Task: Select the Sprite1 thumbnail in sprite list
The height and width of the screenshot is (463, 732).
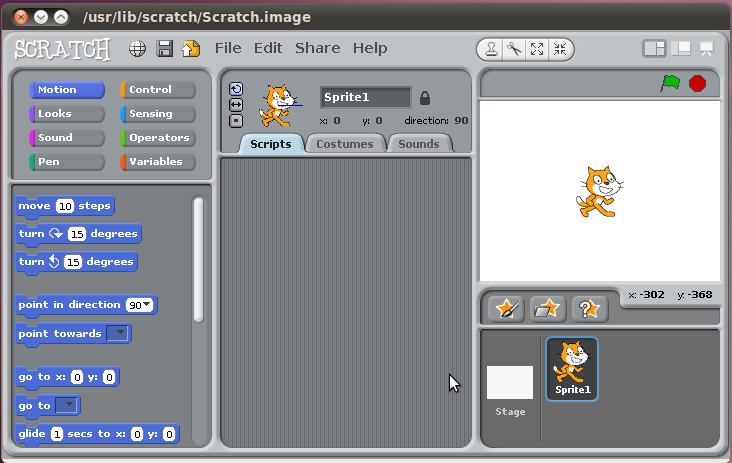Action: pyautogui.click(x=572, y=369)
